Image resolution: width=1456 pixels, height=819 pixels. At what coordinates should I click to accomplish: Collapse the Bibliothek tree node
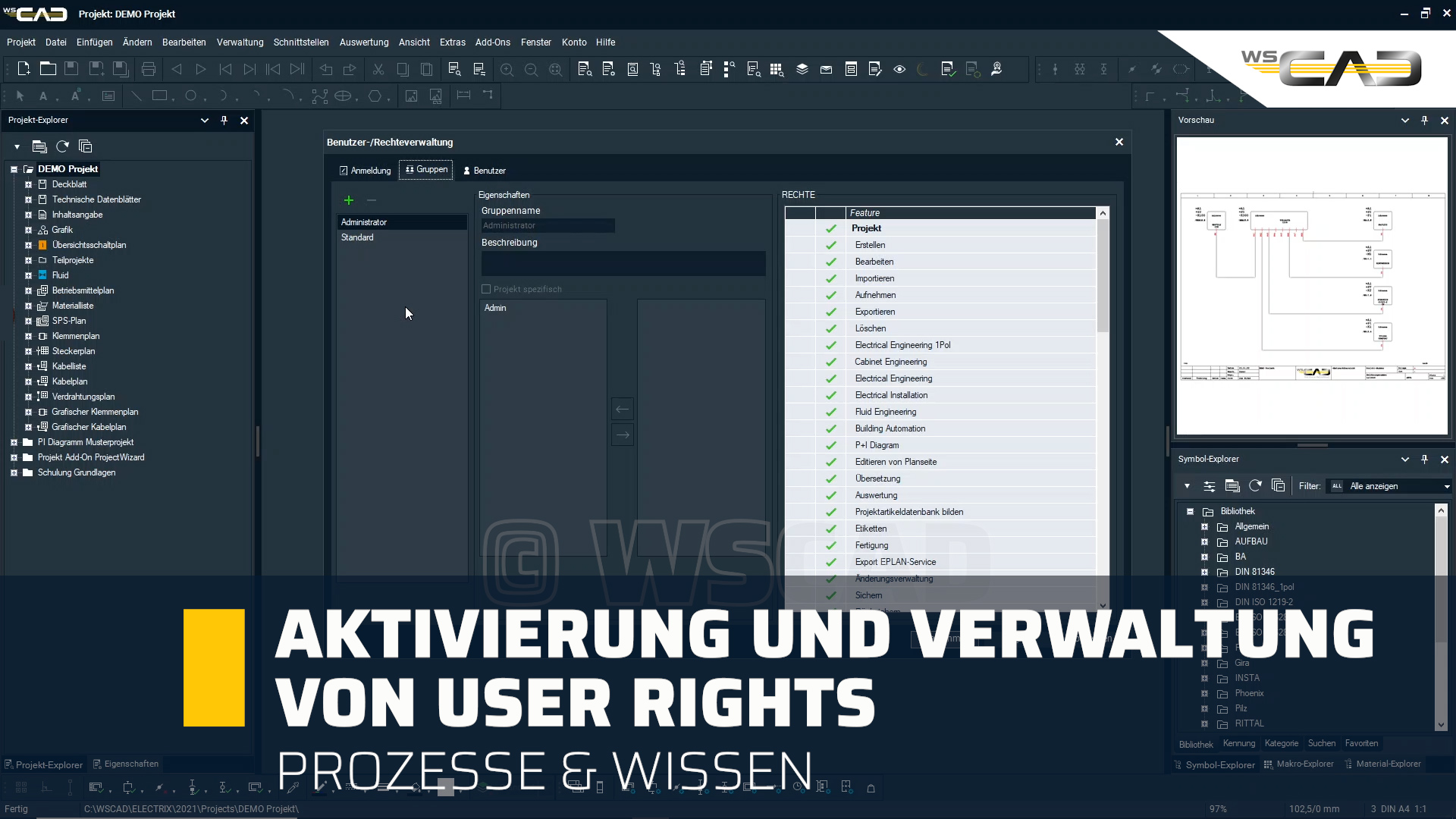1189,511
